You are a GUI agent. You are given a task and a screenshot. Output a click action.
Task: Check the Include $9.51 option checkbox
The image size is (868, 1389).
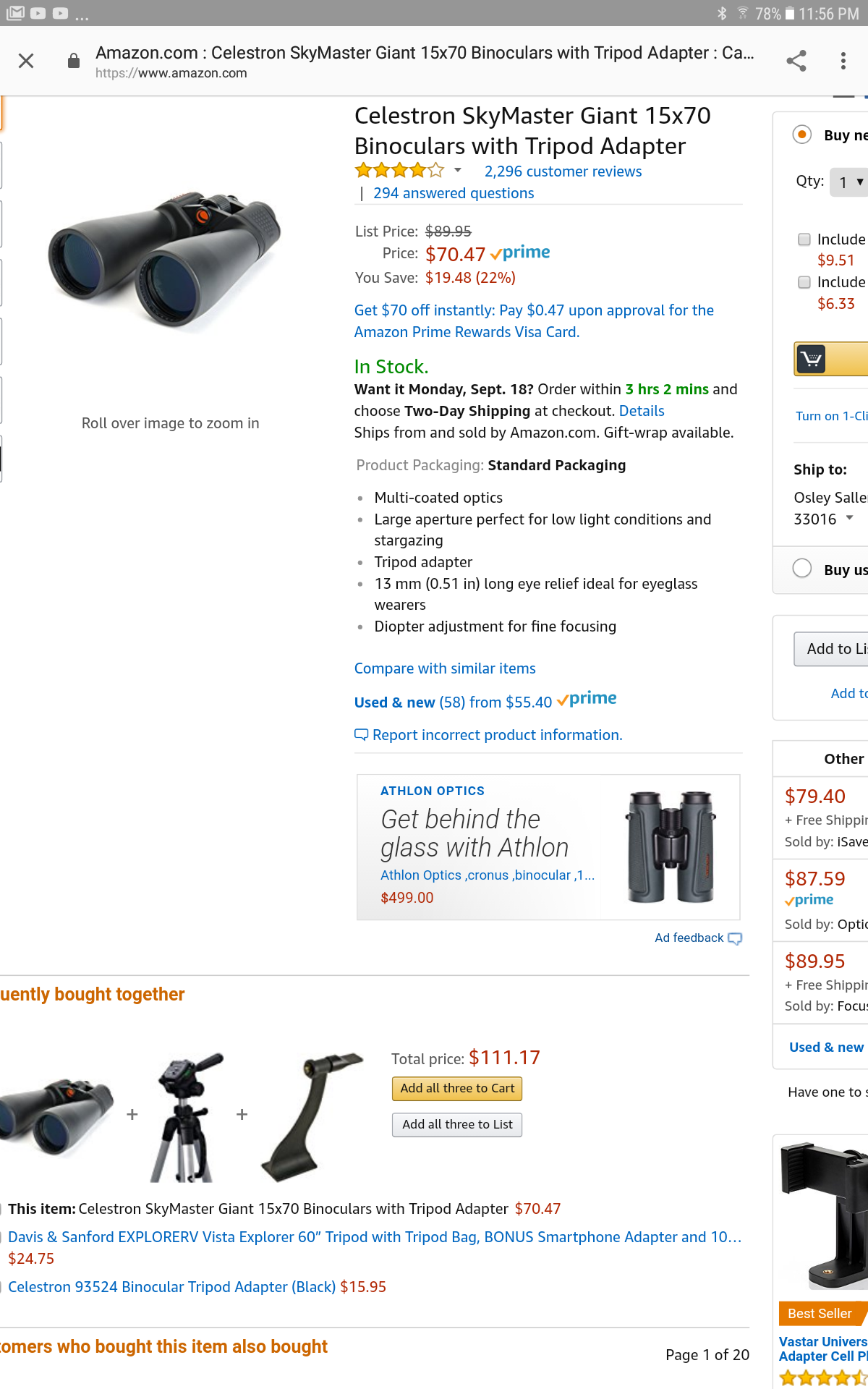tap(804, 239)
